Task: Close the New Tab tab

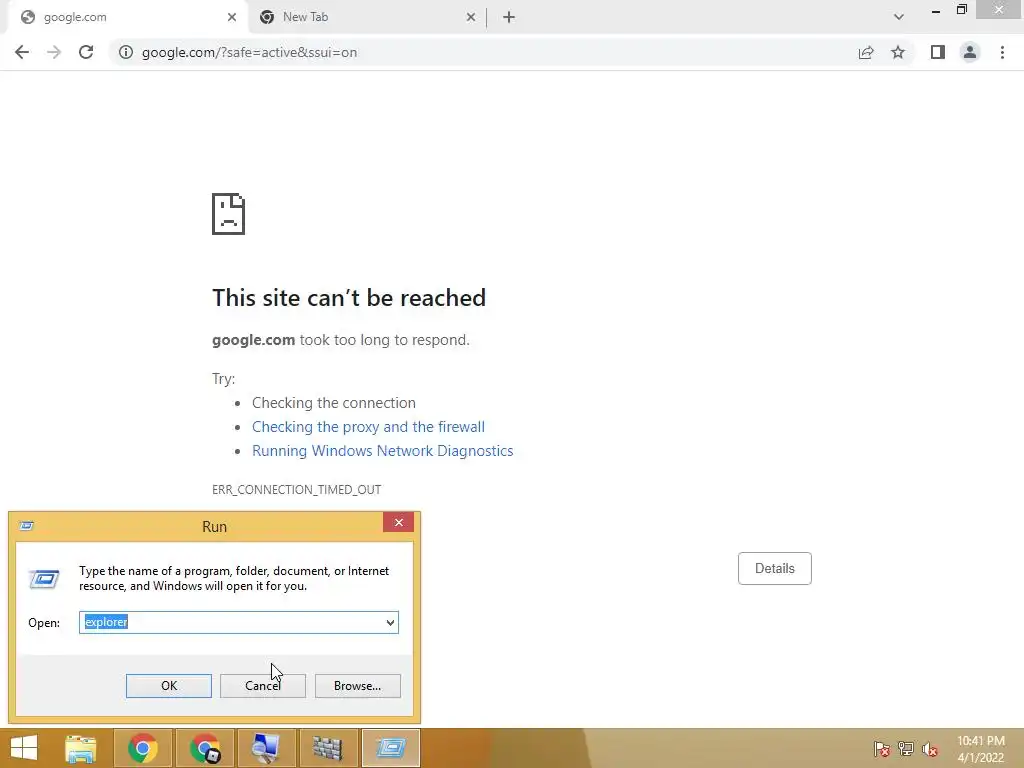Action: coord(471,17)
